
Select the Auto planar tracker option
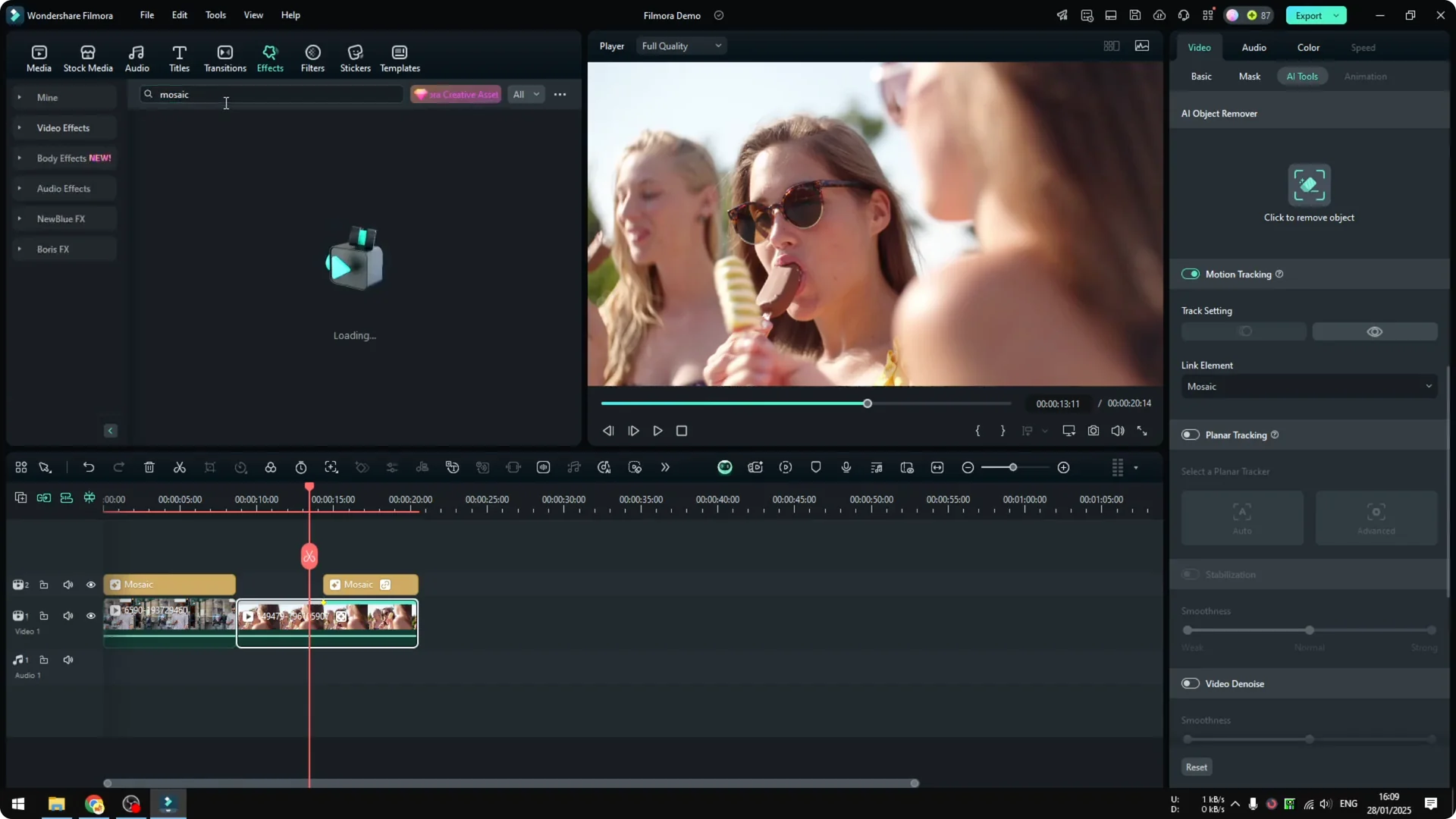pos(1242,518)
